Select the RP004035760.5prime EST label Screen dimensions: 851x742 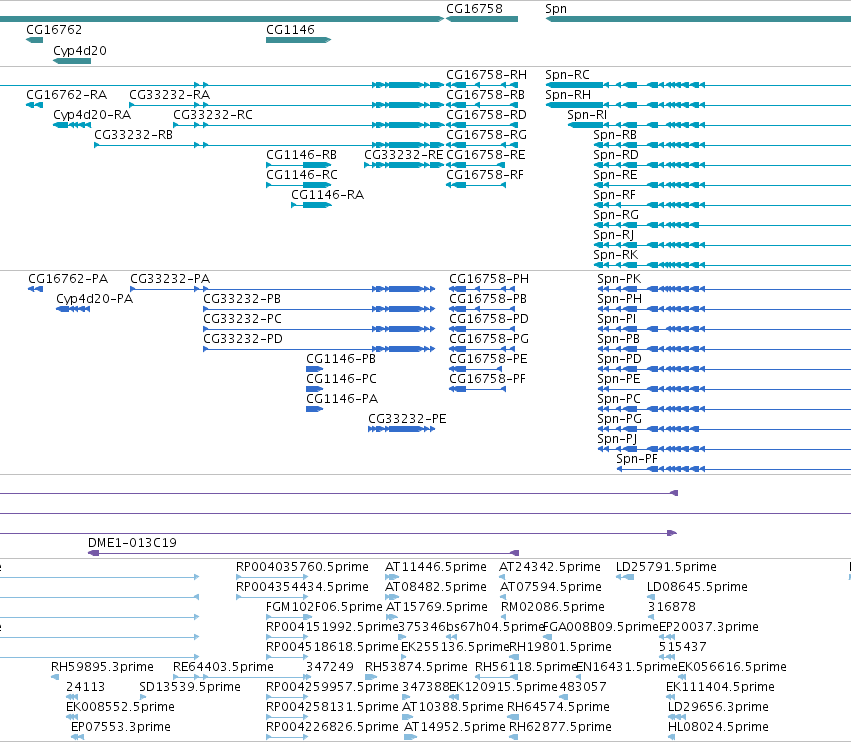302,567
